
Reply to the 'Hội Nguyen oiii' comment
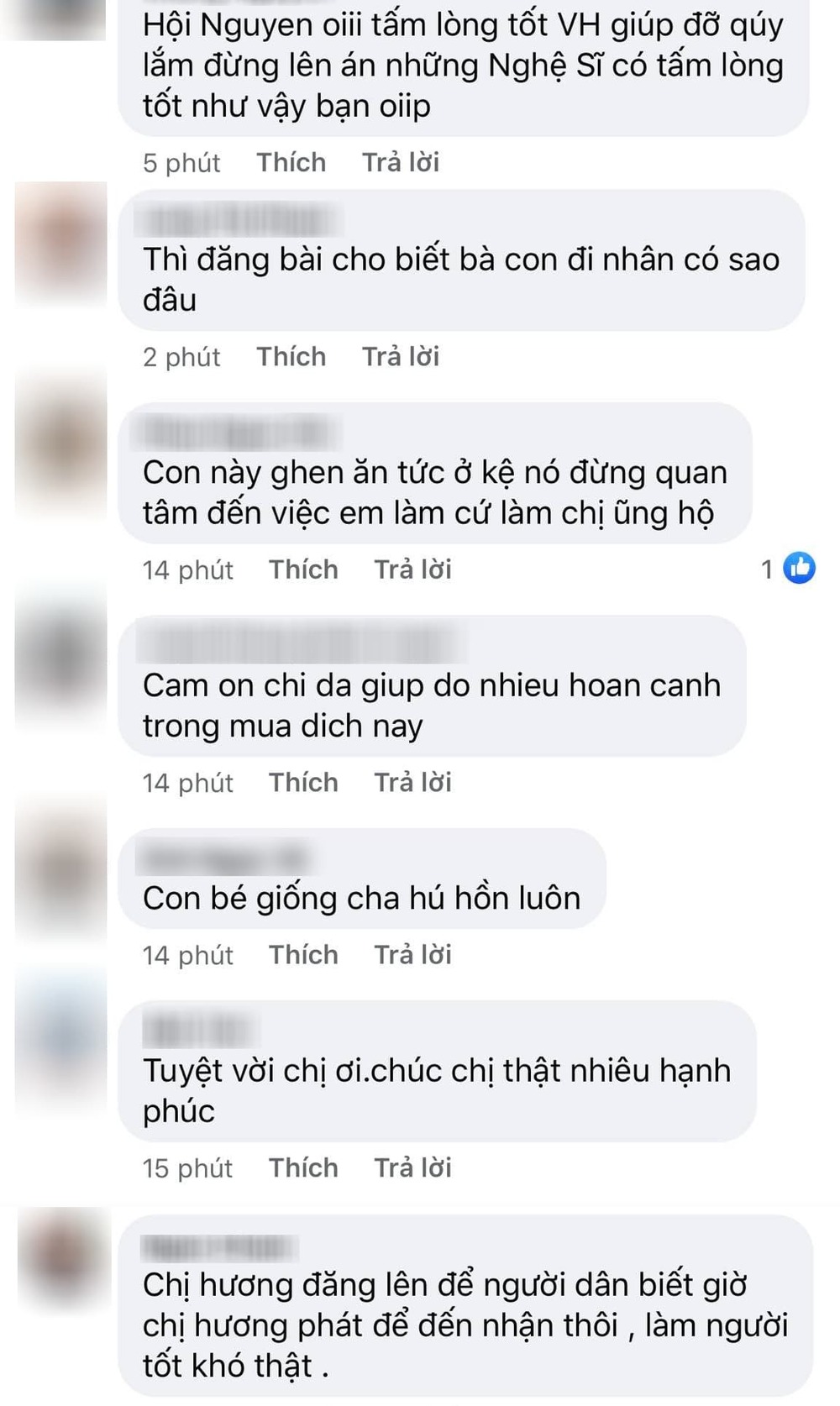pyautogui.click(x=401, y=162)
